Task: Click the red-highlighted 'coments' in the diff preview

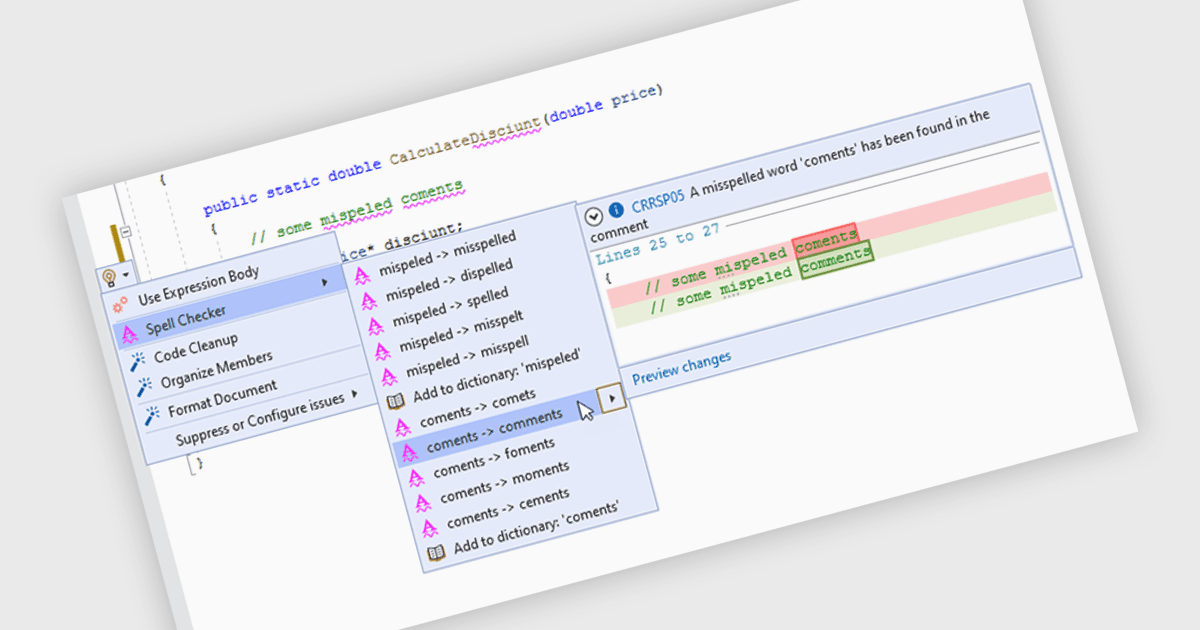Action: (x=825, y=240)
